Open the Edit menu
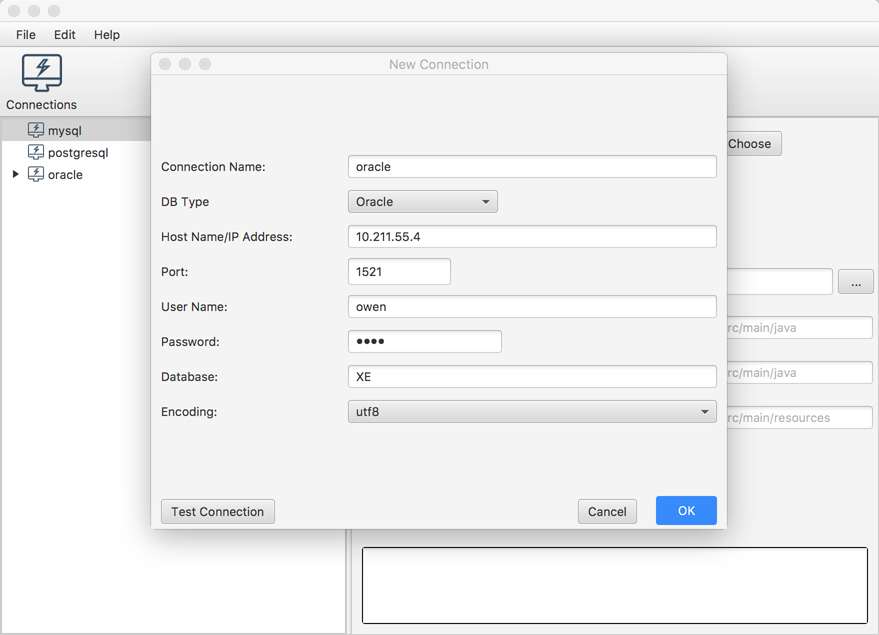Screen dimensions: 879x635 pos(64,35)
